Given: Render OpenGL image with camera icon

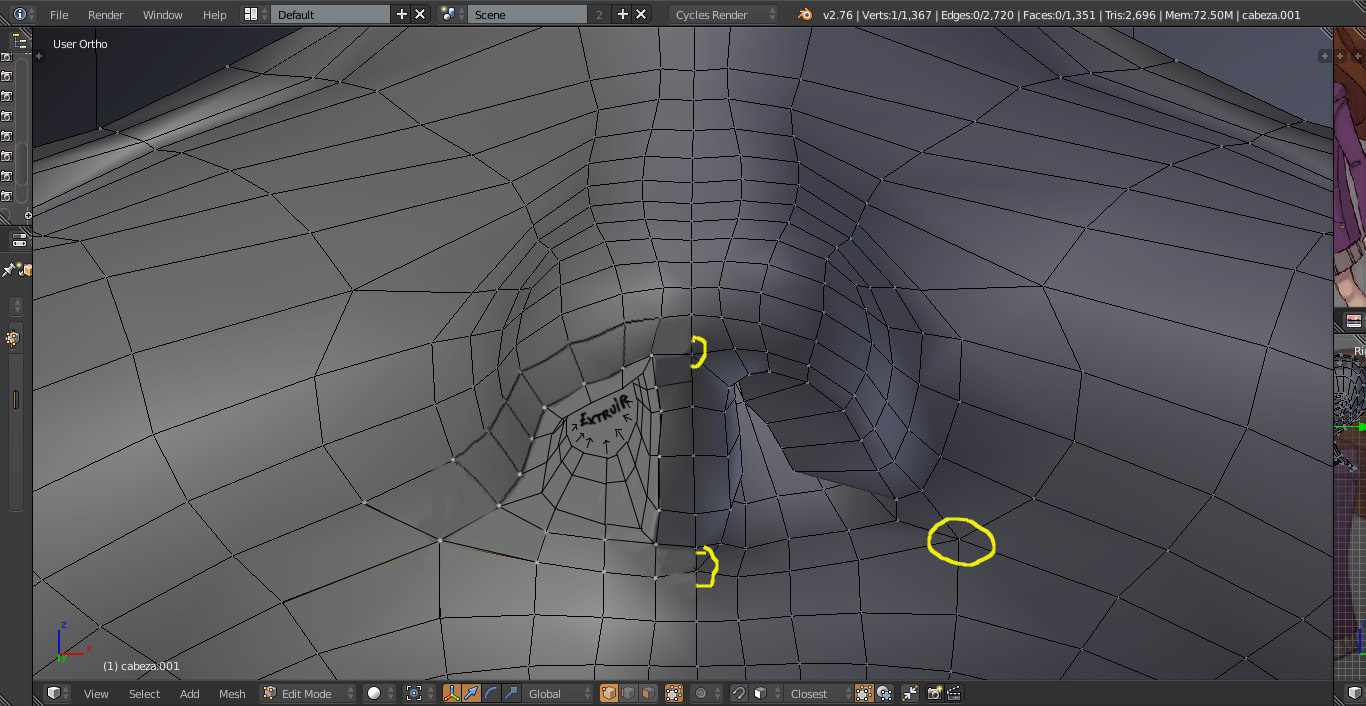Looking at the screenshot, I should [x=935, y=693].
